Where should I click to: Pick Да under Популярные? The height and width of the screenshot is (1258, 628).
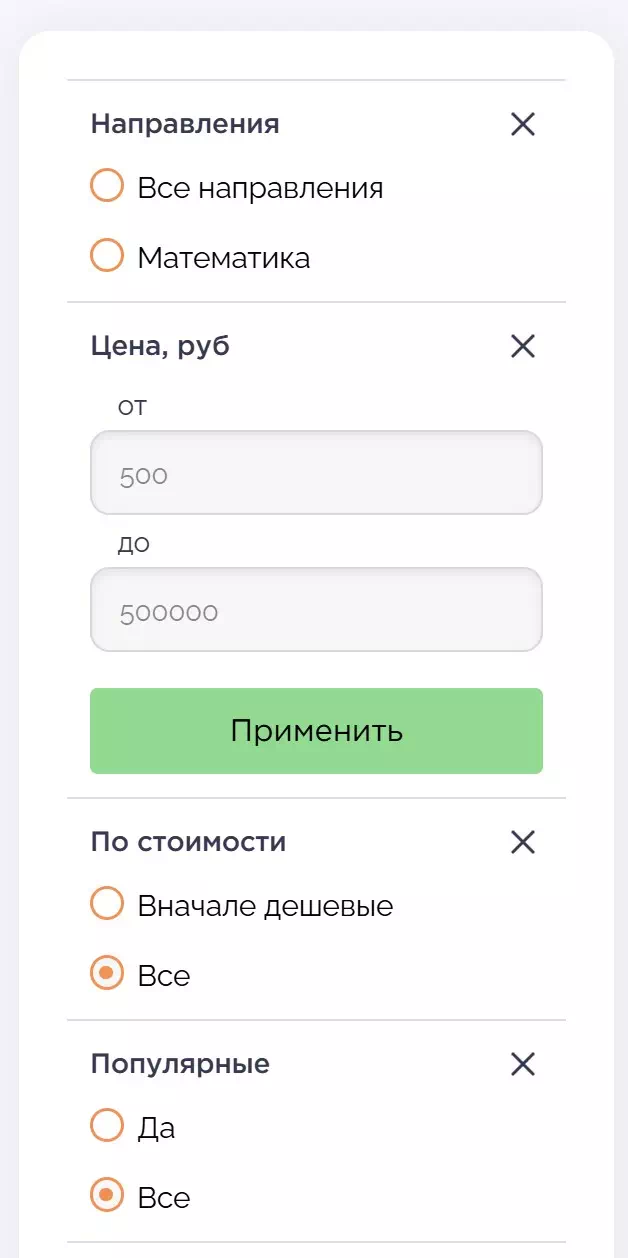[107, 1126]
